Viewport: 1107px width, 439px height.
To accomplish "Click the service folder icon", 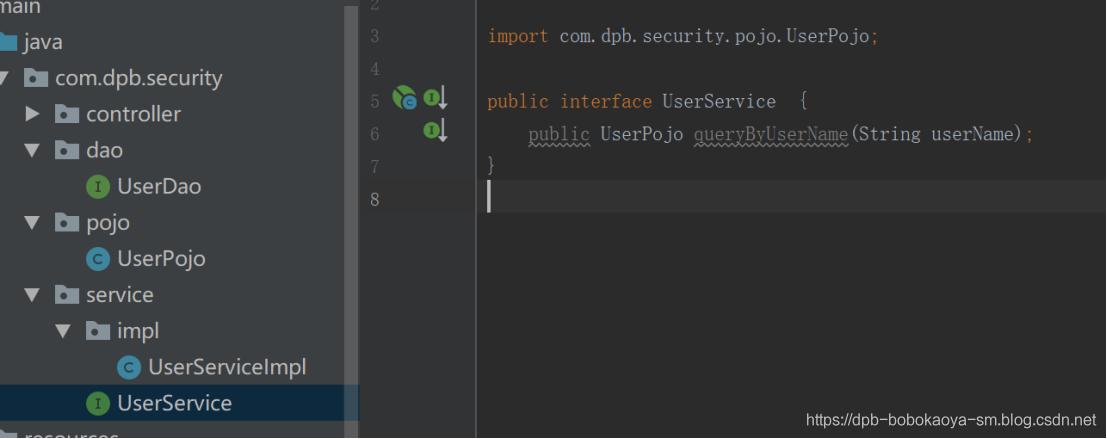I will pyautogui.click(x=66, y=294).
